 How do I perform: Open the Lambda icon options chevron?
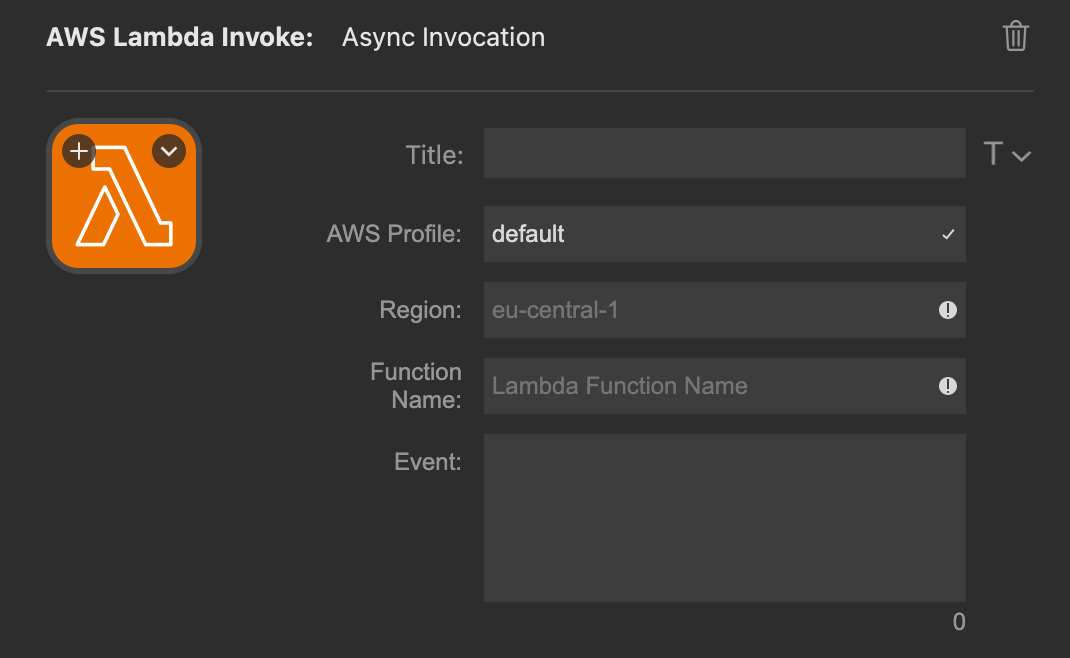(x=169, y=151)
